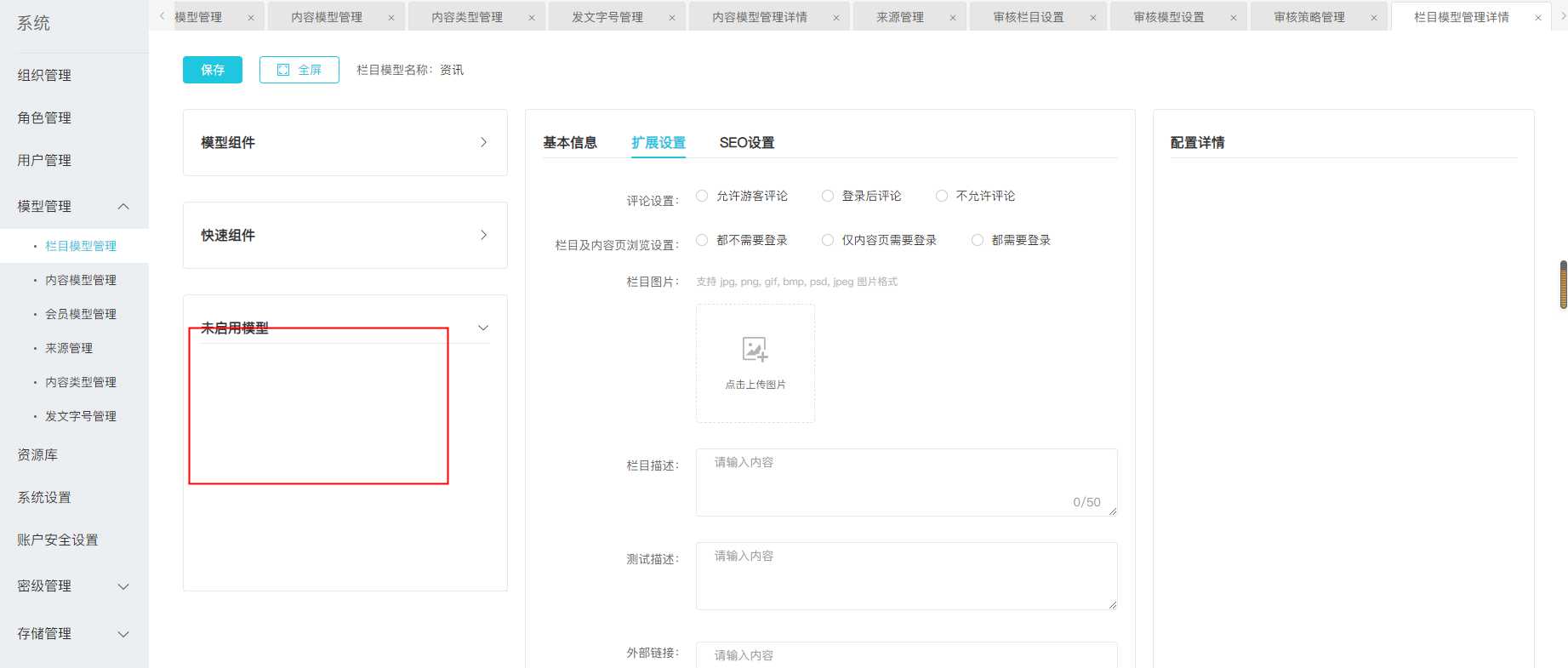Close the 审核策略管理 tab
Image resolution: width=1568 pixels, height=668 pixels.
pos(1374,18)
